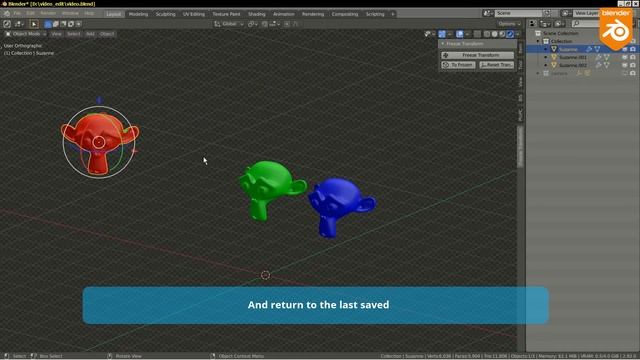640x360 pixels.
Task: Open the proportional falloff curve menu
Action: (296, 24)
